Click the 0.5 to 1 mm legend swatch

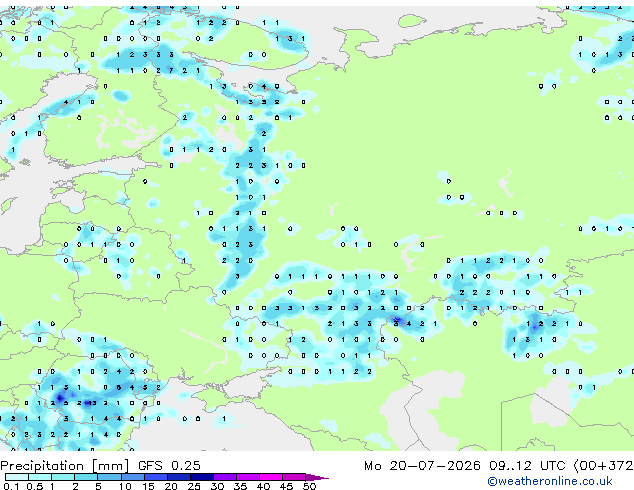pyautogui.click(x=40, y=477)
